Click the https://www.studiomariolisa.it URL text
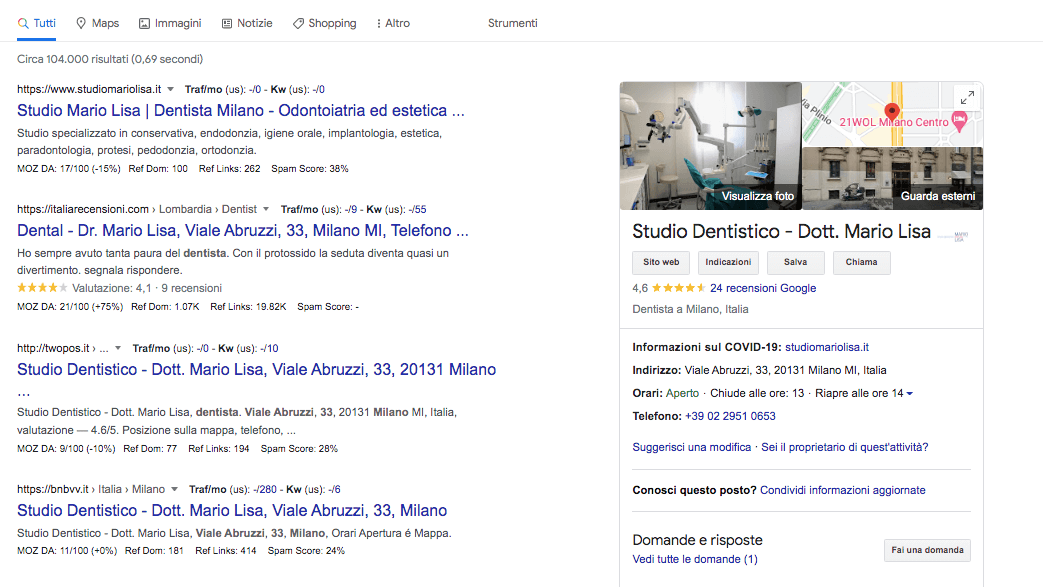 pyautogui.click(x=89, y=89)
